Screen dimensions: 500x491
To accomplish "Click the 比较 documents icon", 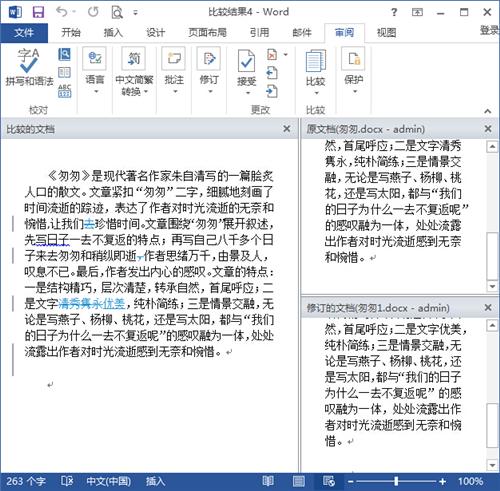I will pyautogui.click(x=315, y=61).
